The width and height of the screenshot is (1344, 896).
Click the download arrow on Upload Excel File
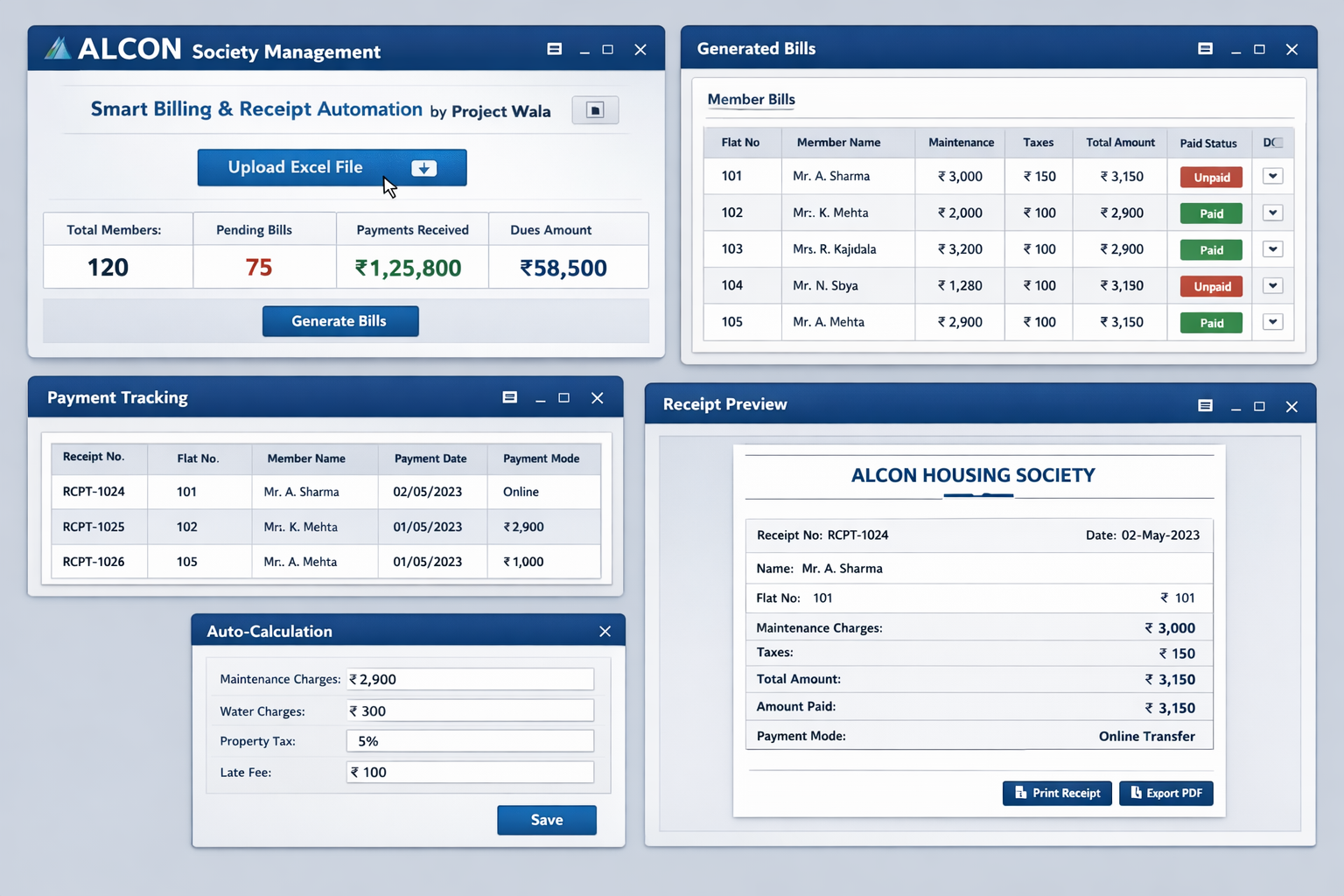(423, 168)
